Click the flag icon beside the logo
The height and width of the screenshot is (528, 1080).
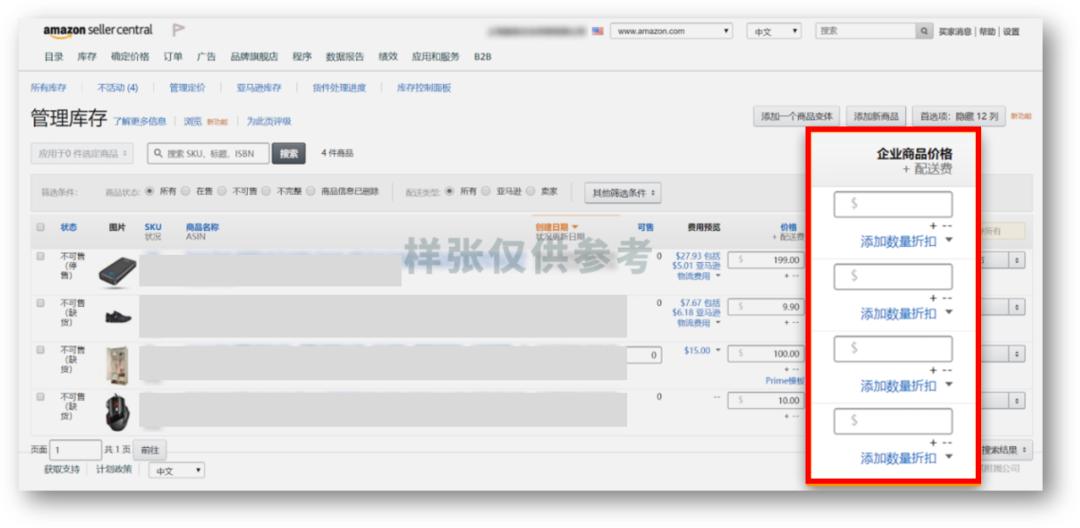coord(178,31)
